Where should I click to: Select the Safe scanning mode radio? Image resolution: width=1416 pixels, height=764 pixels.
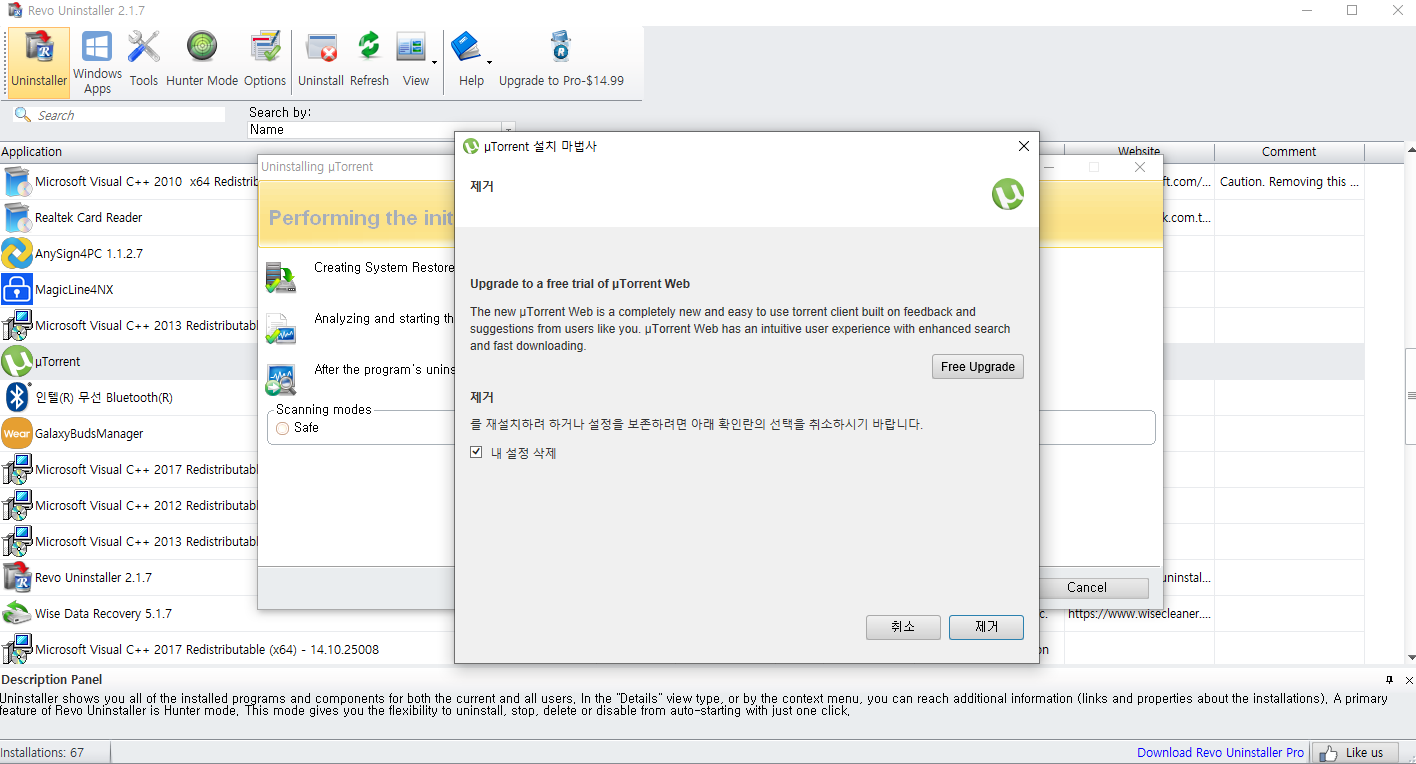pos(283,428)
